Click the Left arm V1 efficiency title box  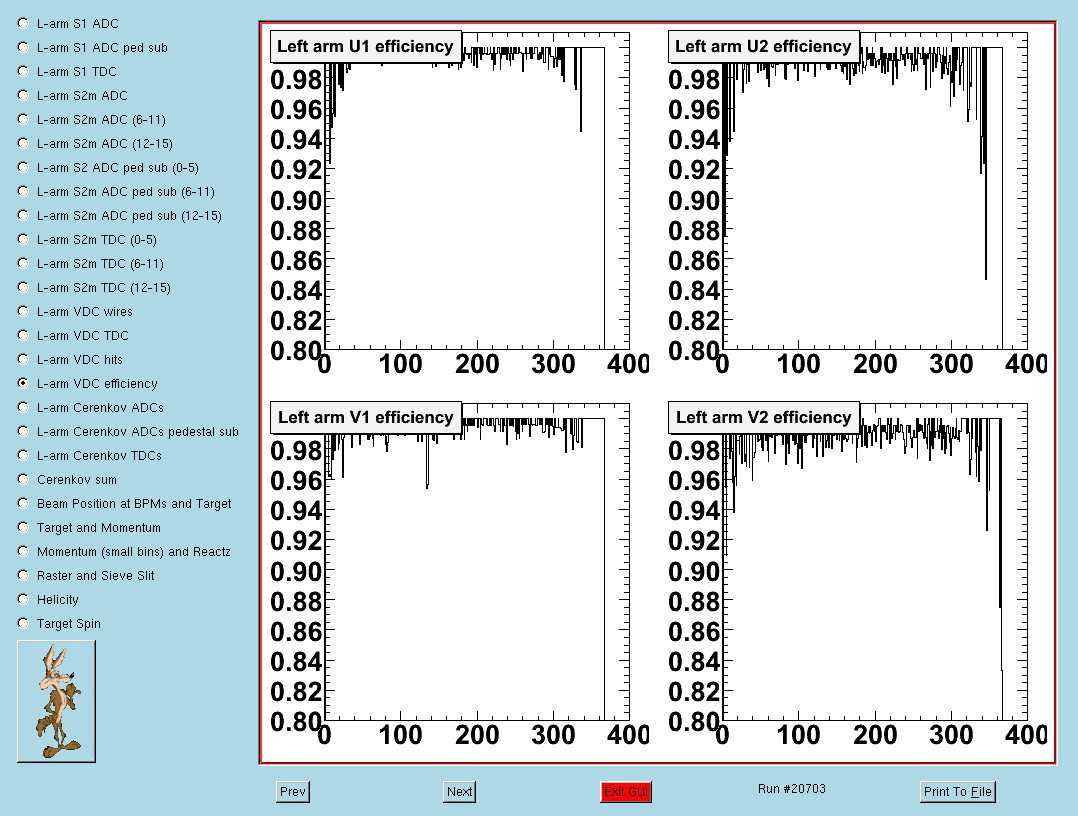365,418
